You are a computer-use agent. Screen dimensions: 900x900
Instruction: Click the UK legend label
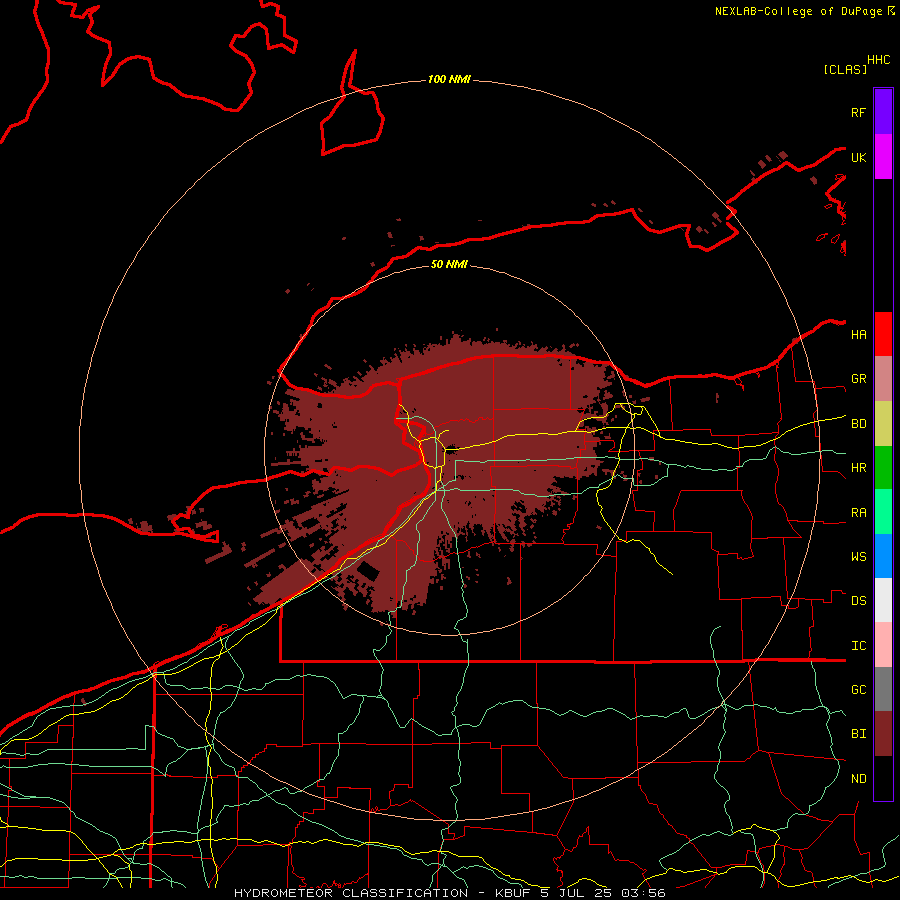pos(858,157)
